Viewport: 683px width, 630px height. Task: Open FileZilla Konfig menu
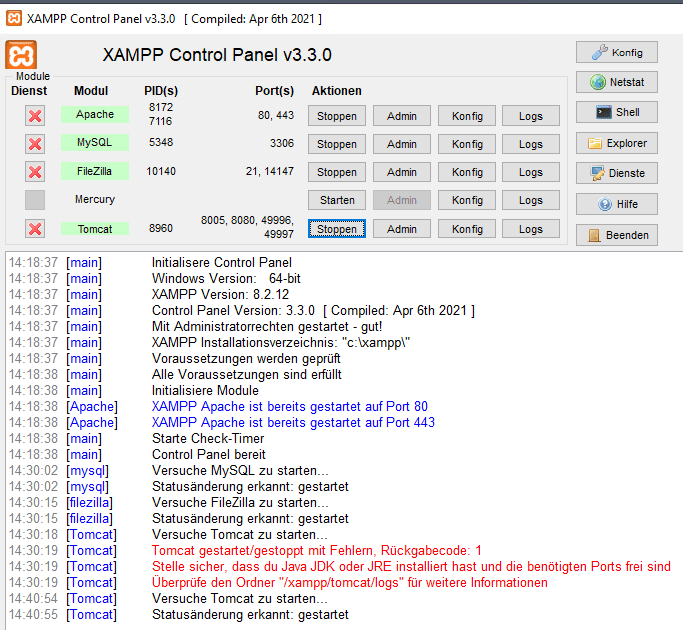(x=467, y=172)
